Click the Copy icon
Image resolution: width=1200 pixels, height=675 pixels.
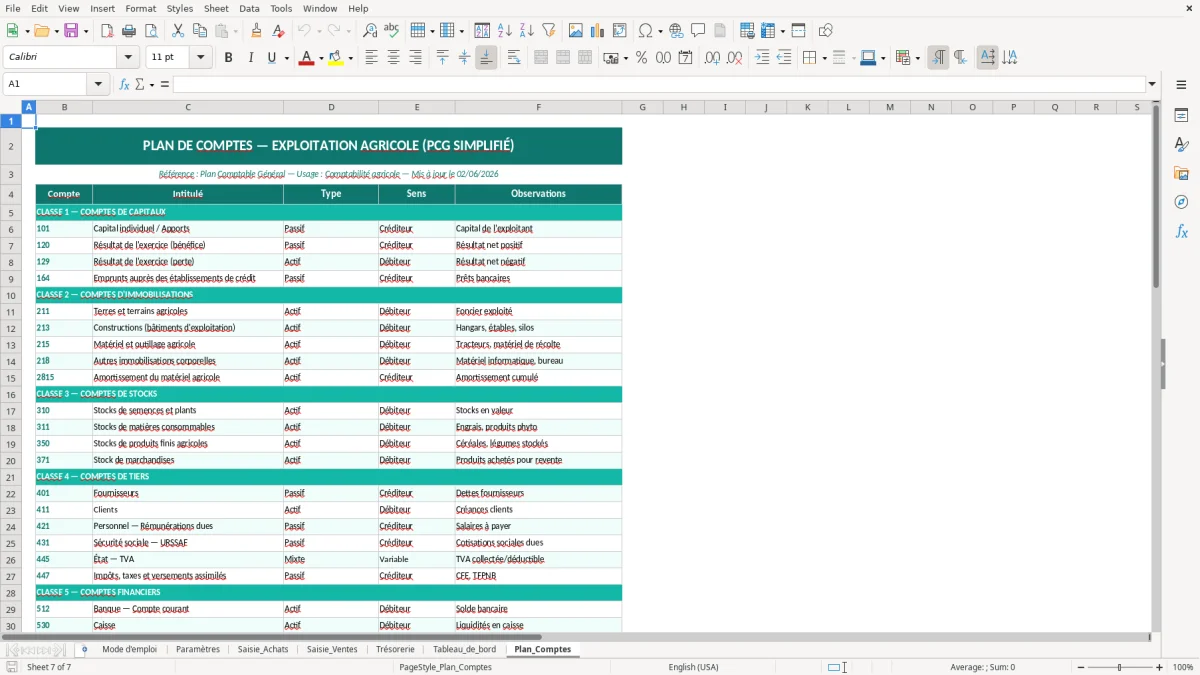click(x=200, y=31)
